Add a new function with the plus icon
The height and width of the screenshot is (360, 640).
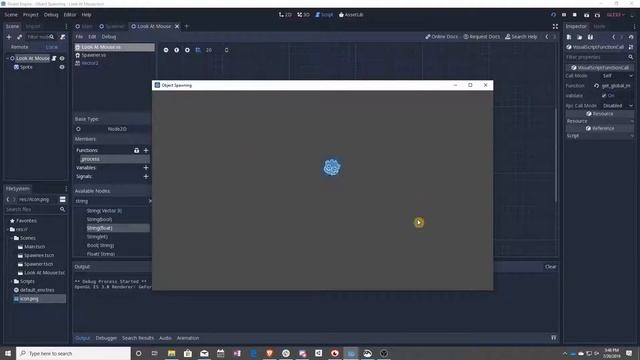146,150
